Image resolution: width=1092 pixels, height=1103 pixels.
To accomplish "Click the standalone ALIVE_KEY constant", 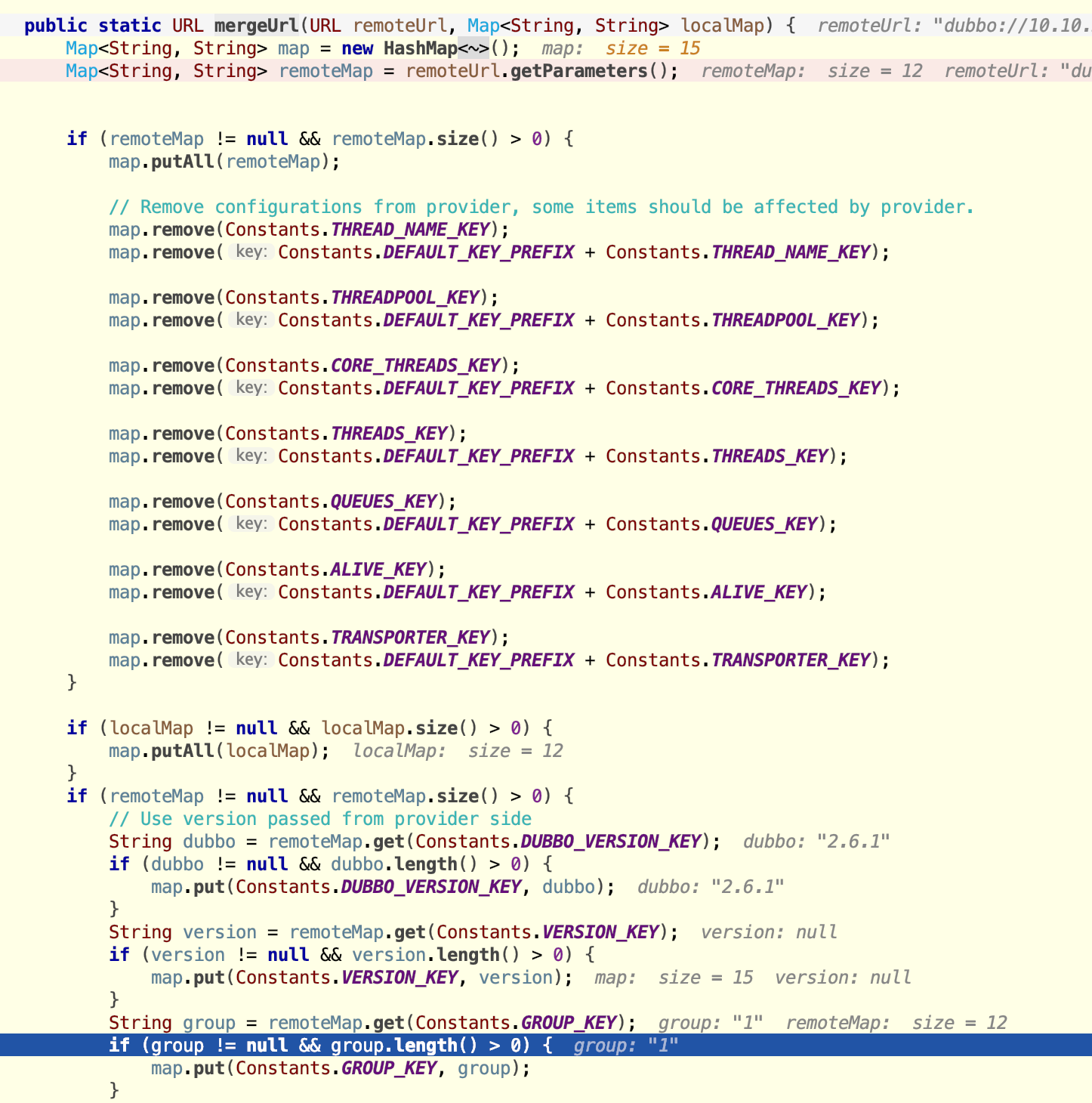I will [379, 570].
